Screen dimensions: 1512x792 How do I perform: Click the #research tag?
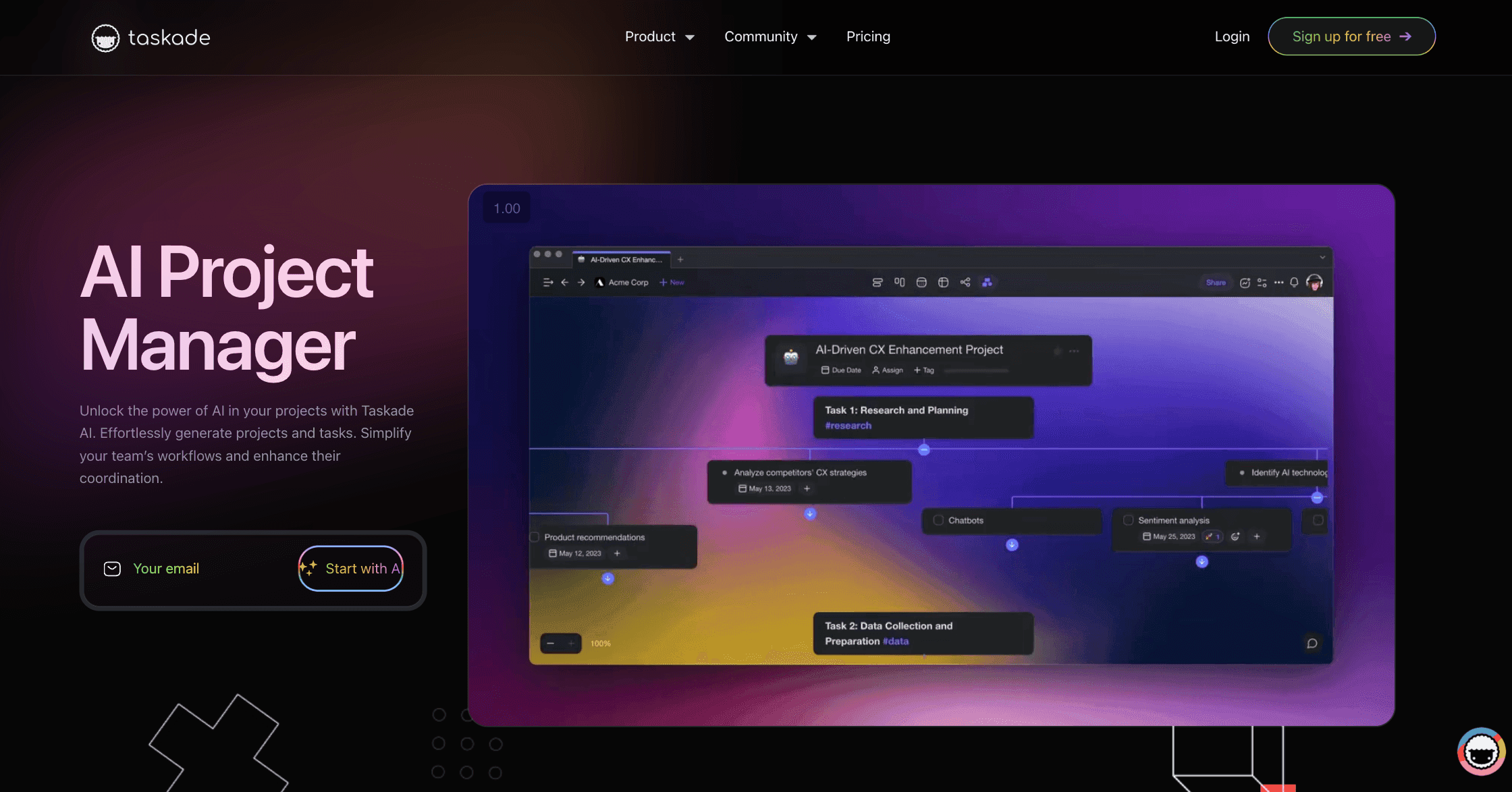tap(848, 426)
